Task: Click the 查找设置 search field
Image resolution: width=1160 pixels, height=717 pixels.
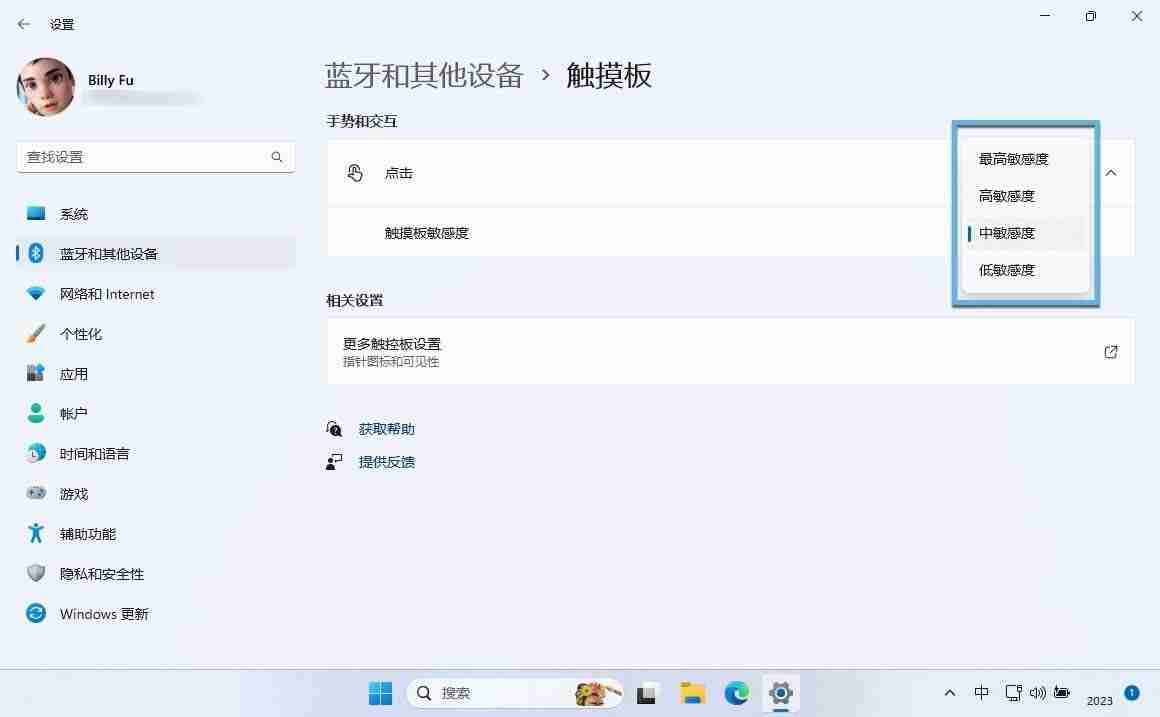Action: click(155, 156)
